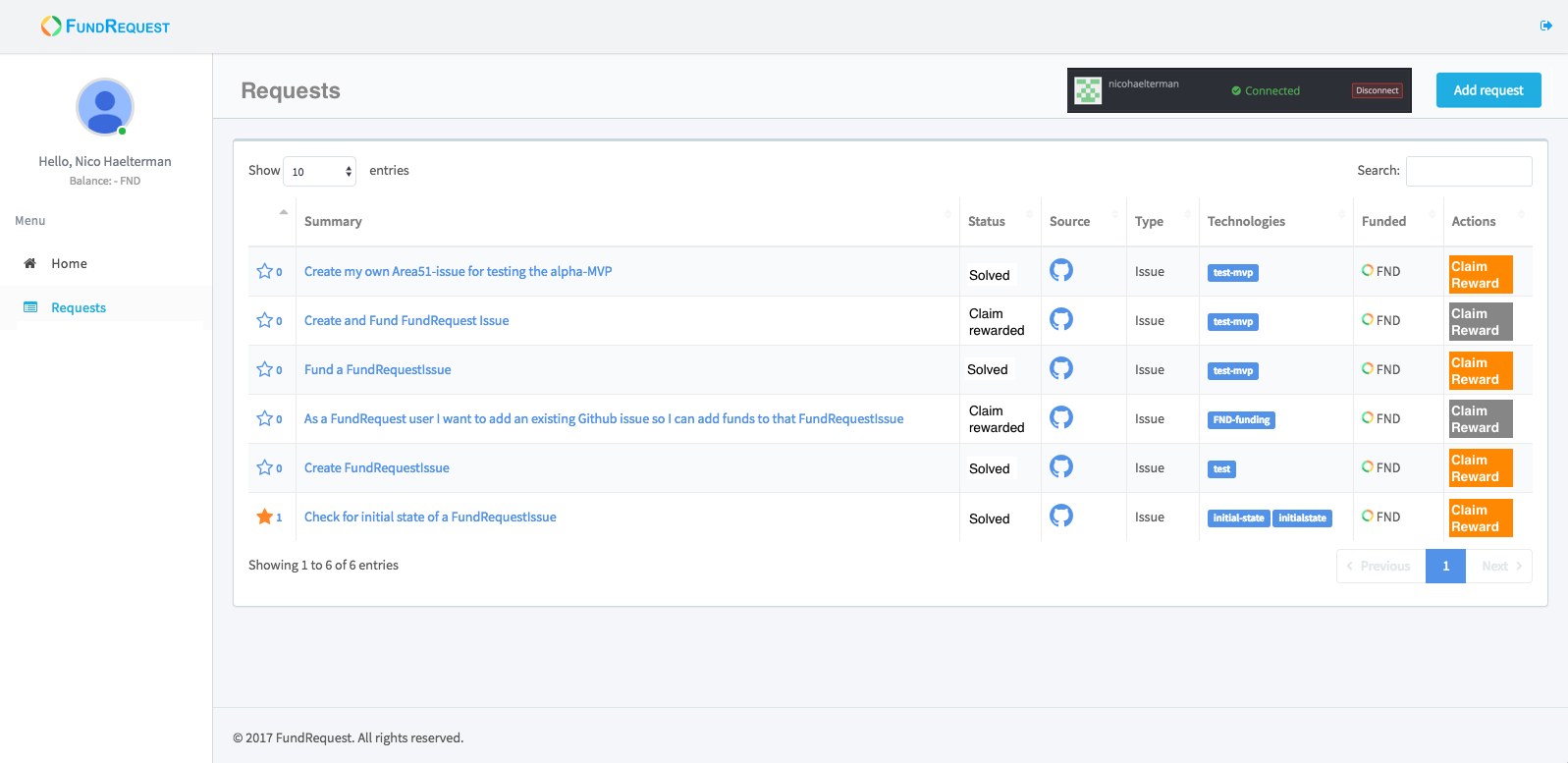
Task: Open GitHub source for existing Github issue row
Action: click(x=1061, y=417)
